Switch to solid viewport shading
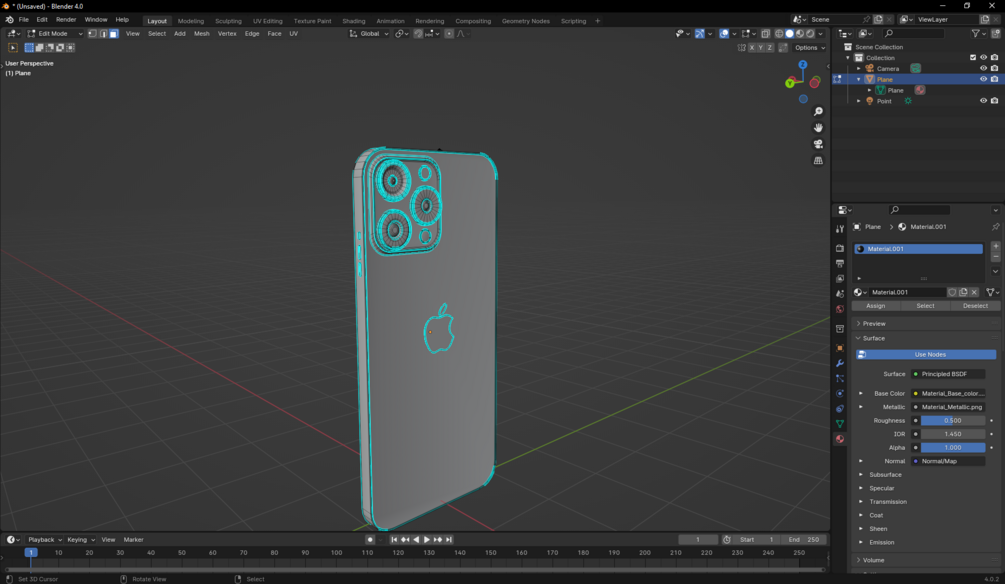1005x584 pixels. (x=789, y=33)
